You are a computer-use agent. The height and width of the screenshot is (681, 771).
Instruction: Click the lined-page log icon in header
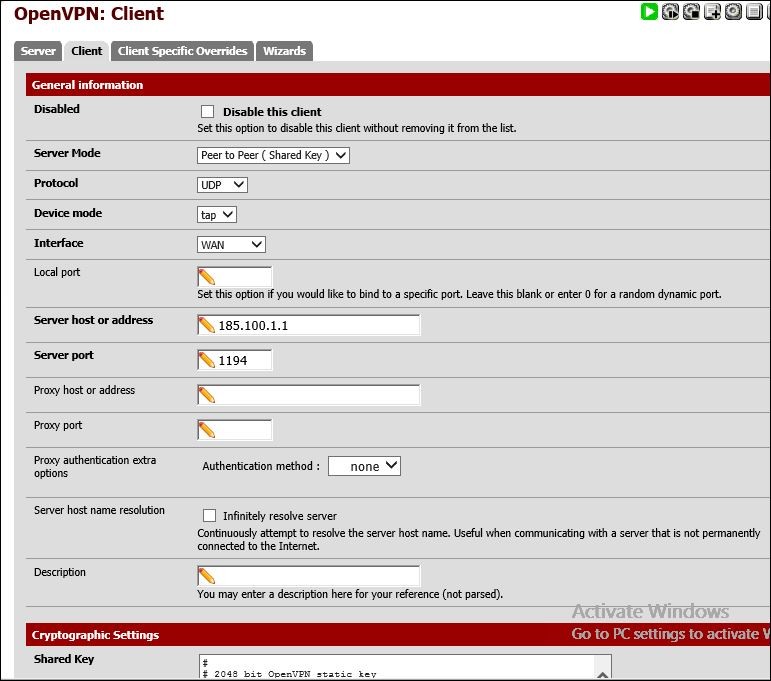pyautogui.click(x=755, y=12)
